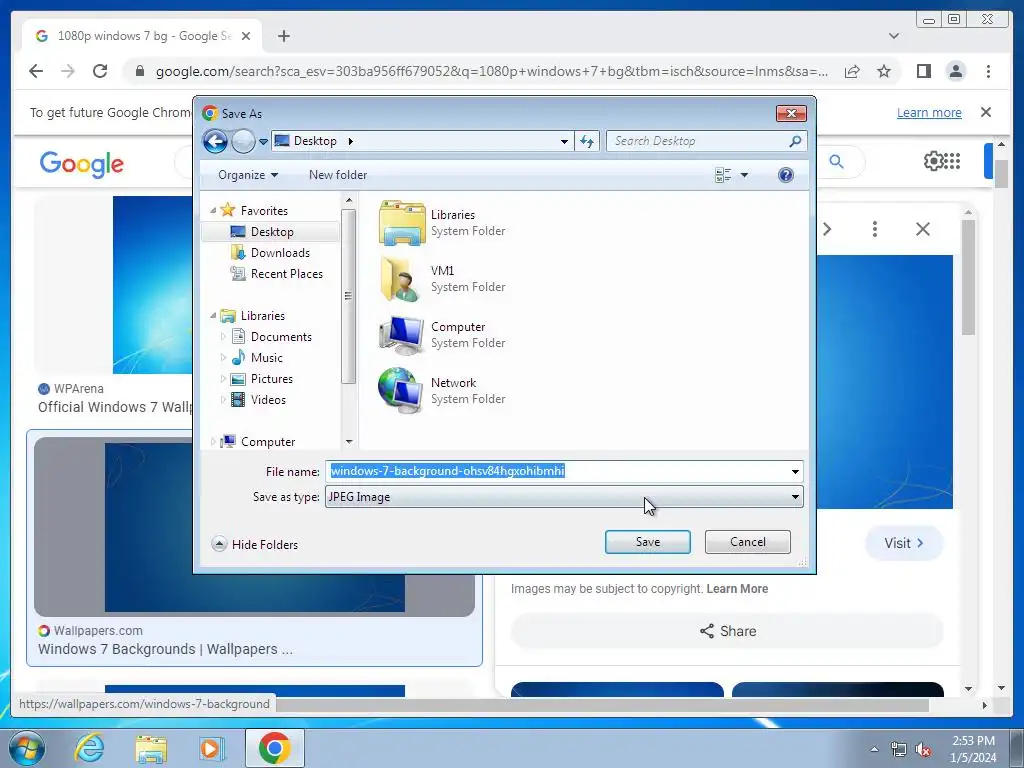Screen dimensions: 1024x768
Task: Click the Forward arrow in the Save As dialog
Action: pyautogui.click(x=243, y=141)
